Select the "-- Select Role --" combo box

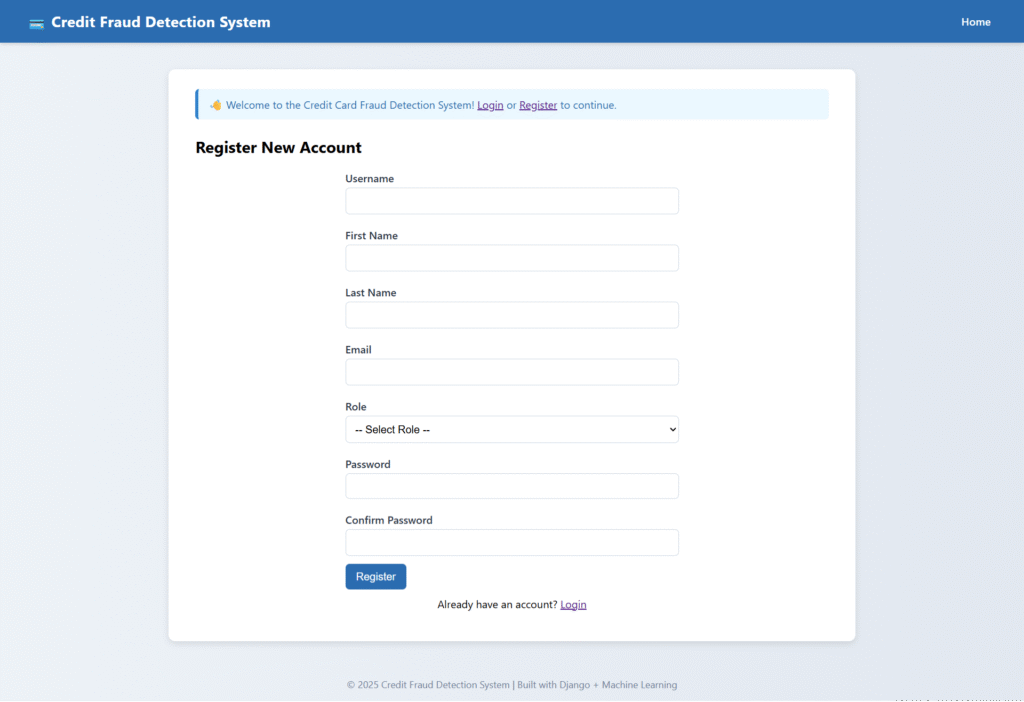[511, 429]
